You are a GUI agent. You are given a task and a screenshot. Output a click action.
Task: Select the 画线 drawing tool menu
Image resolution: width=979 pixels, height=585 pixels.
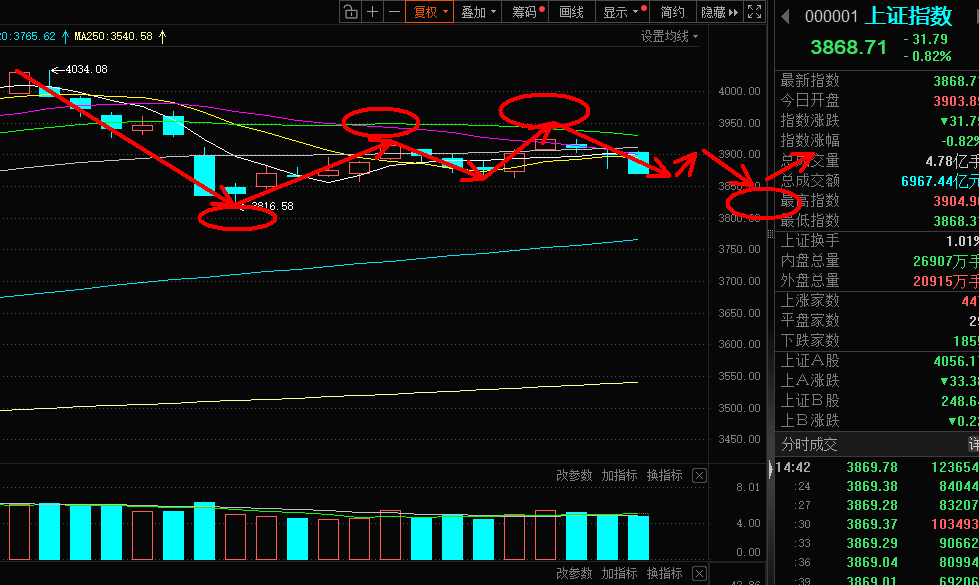tap(571, 12)
